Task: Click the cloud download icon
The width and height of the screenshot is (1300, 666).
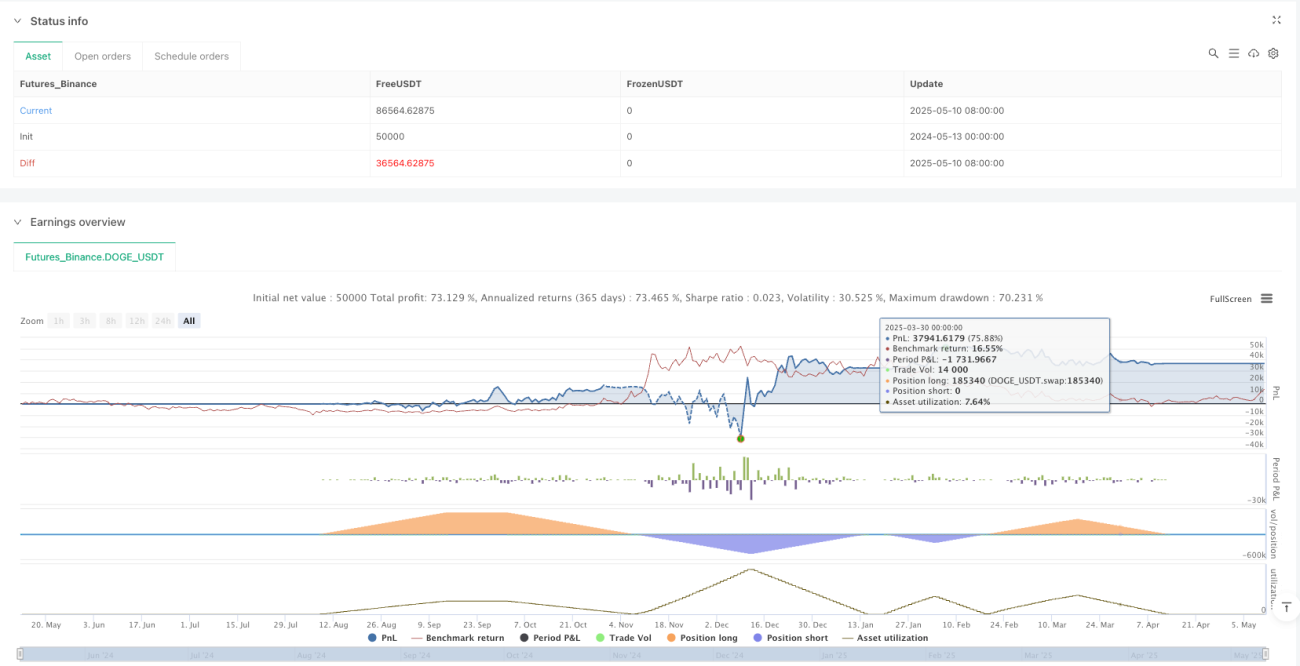Action: pyautogui.click(x=1253, y=53)
